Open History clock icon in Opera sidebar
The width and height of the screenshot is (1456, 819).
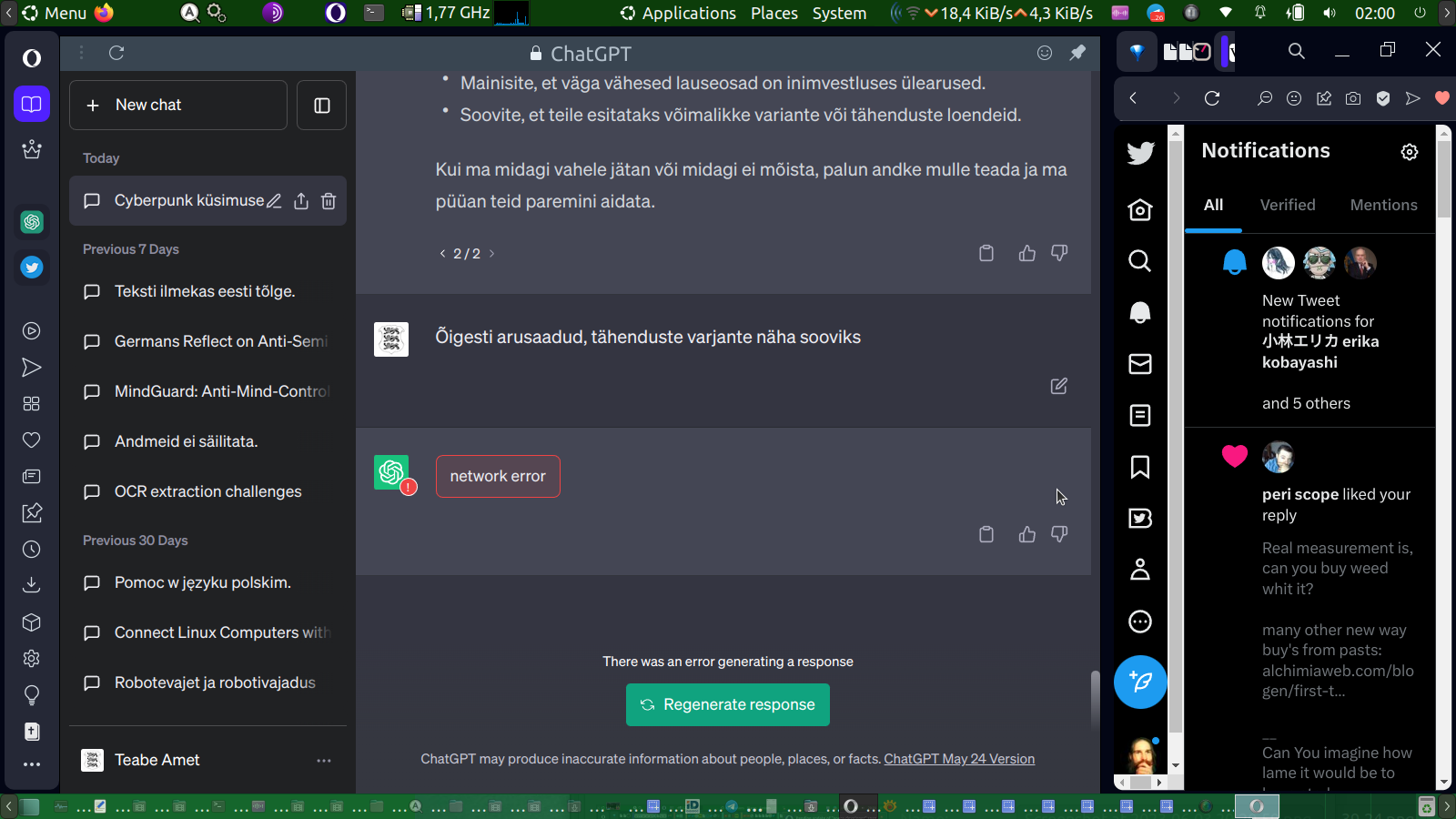coord(32,550)
